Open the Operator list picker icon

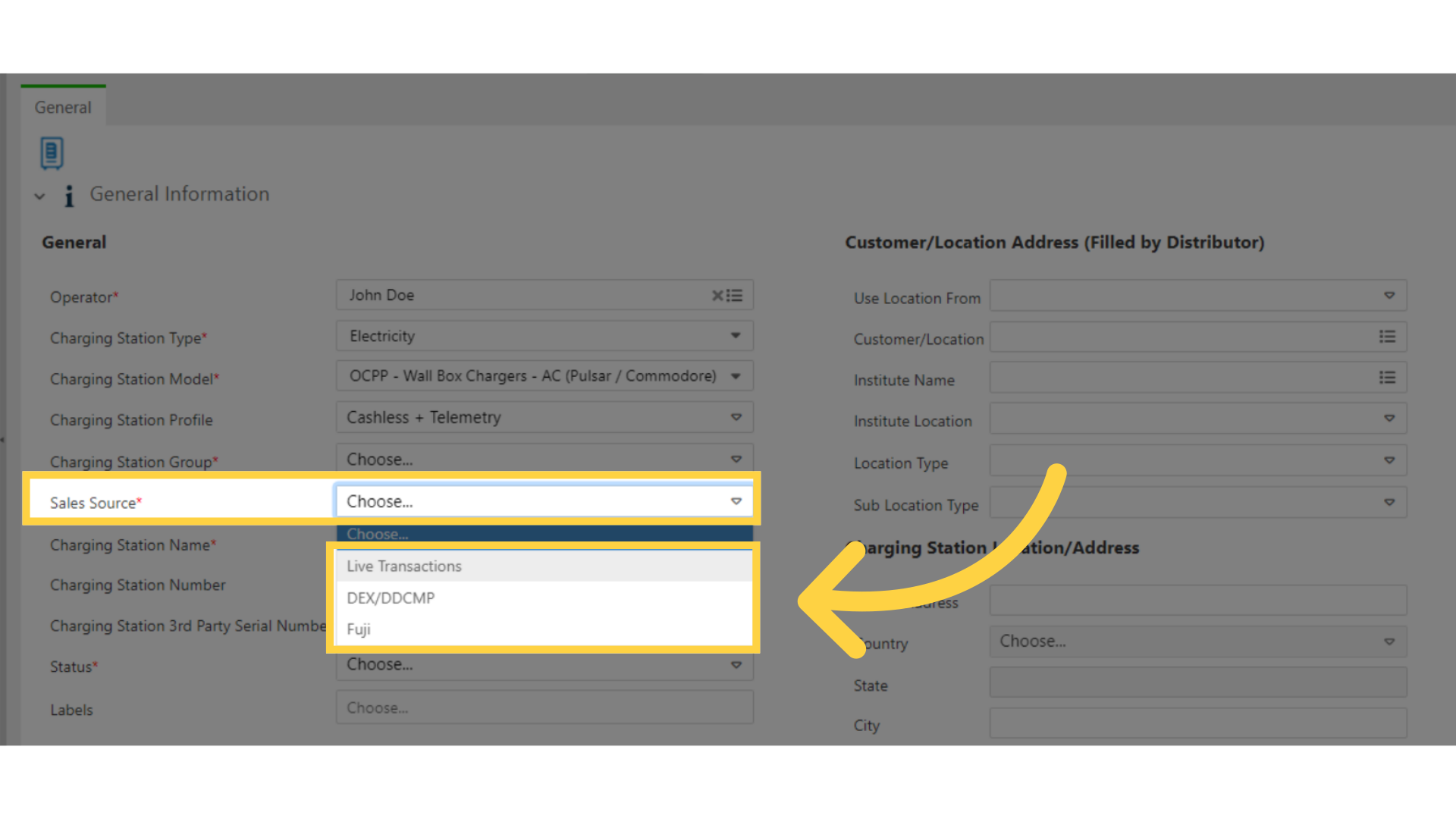tap(734, 296)
